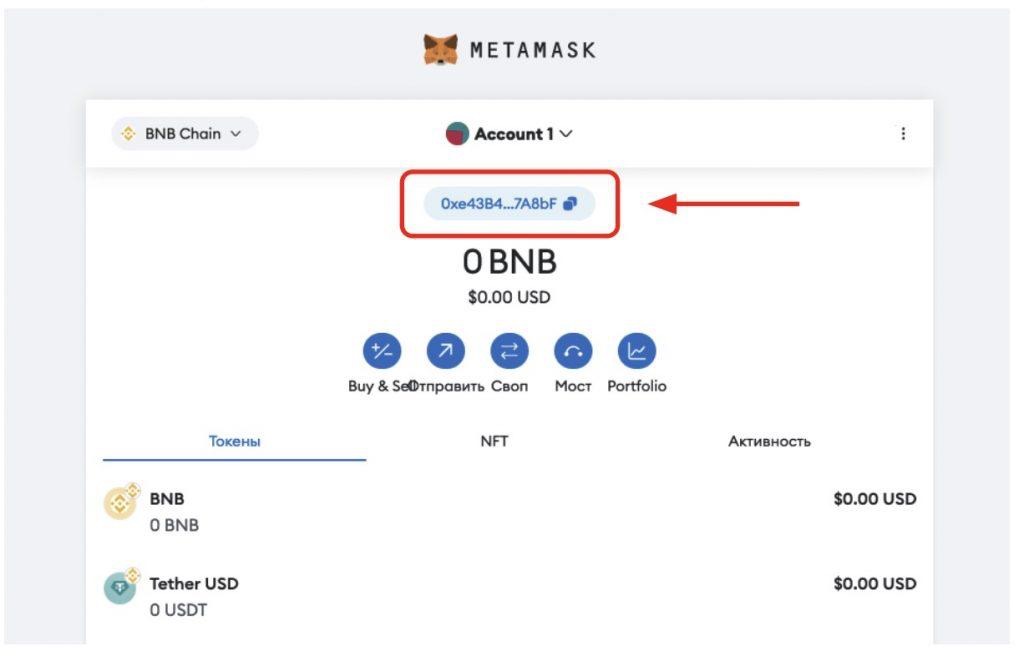Open the Активность tab
1024x656 pixels.
(x=769, y=441)
